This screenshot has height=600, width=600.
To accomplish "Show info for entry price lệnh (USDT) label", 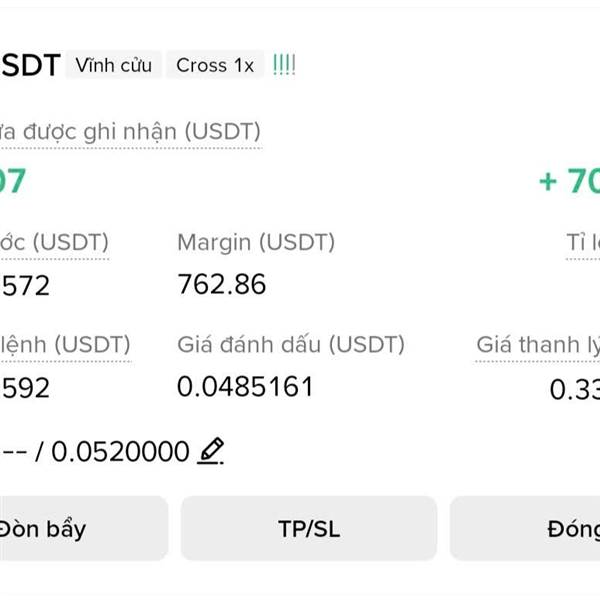I will 65,345.
